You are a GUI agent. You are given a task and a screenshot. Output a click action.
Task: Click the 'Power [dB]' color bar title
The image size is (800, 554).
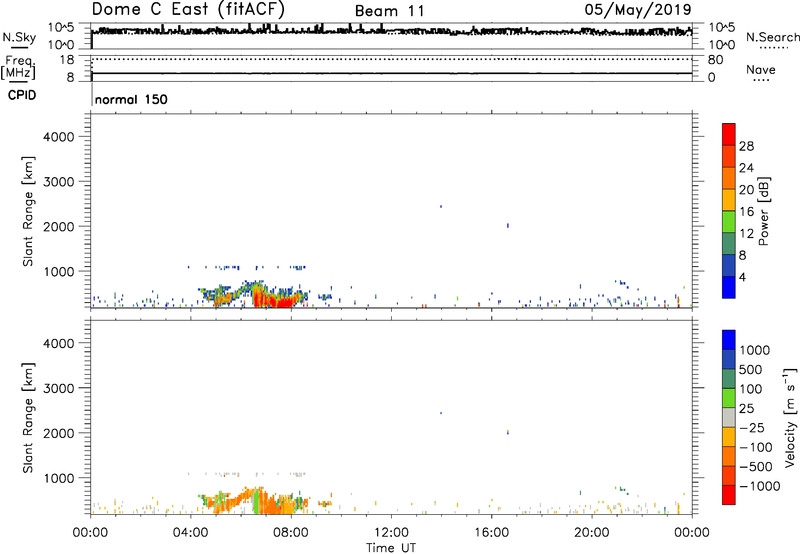(763, 211)
